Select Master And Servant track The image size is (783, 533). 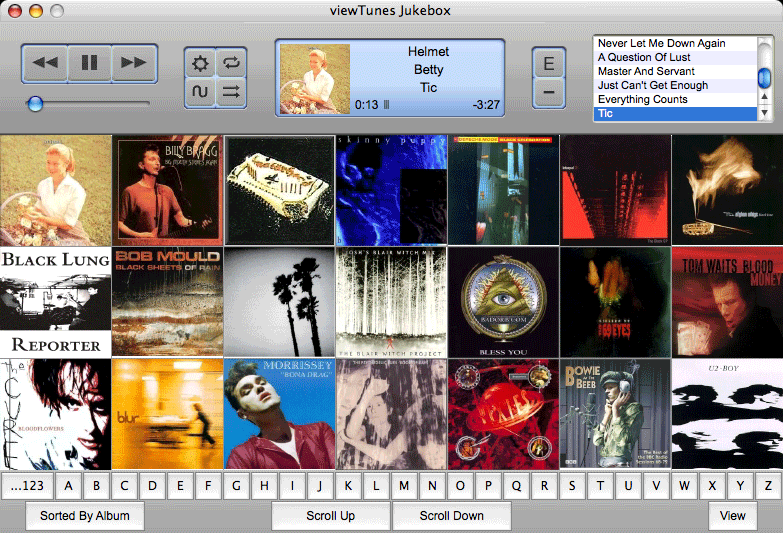[675, 71]
